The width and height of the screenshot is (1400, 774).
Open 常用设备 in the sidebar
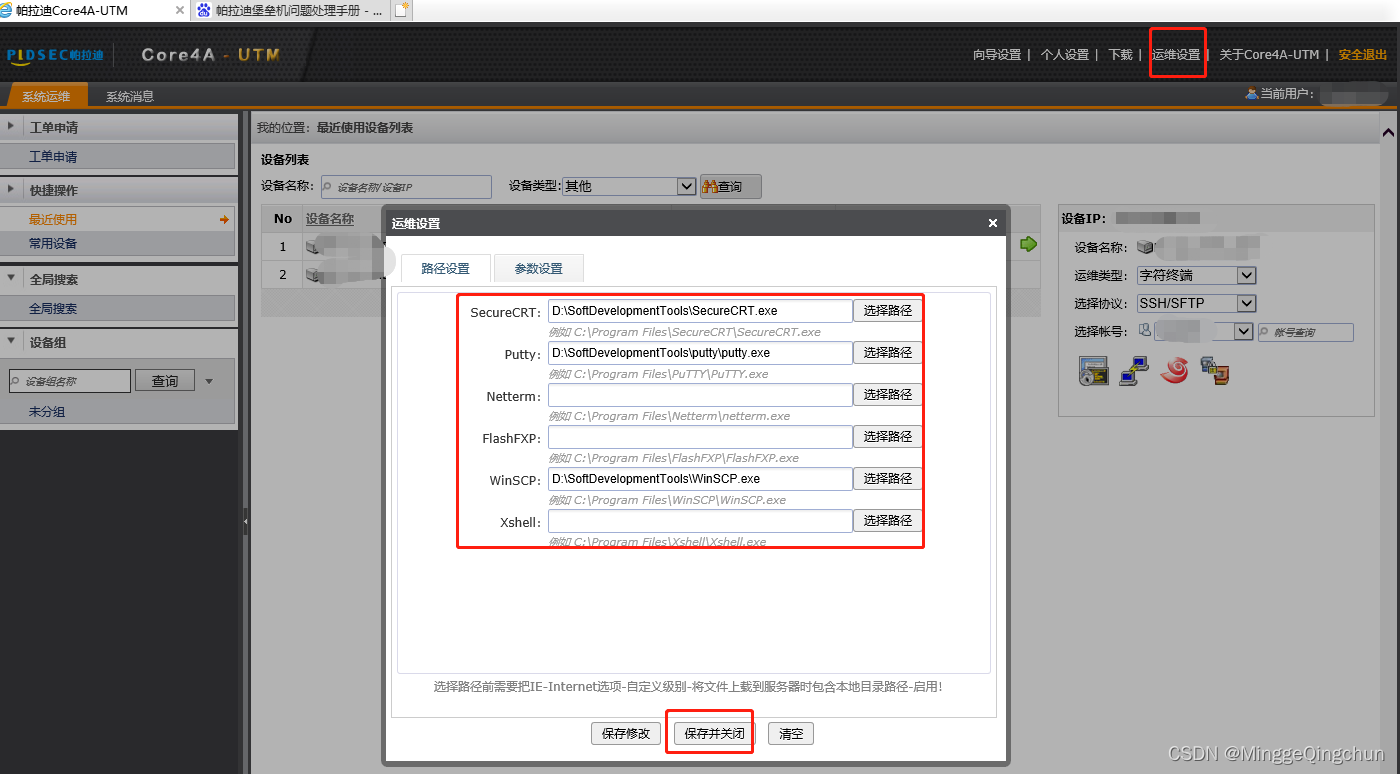pos(53,244)
